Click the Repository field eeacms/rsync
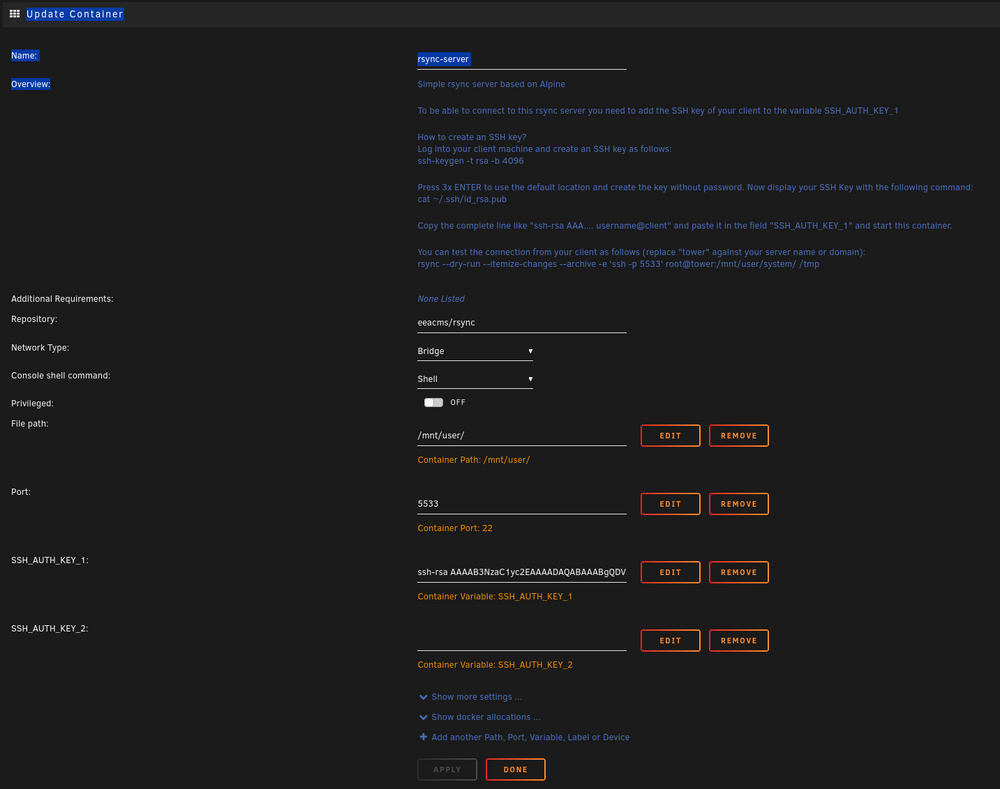1000x789 pixels. tap(522, 323)
